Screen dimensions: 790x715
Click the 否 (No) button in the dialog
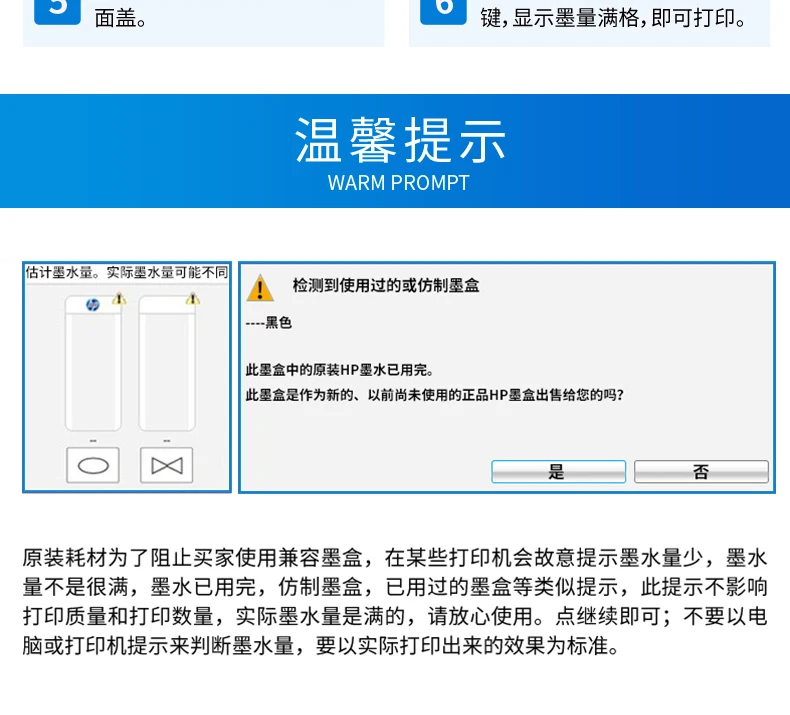701,472
